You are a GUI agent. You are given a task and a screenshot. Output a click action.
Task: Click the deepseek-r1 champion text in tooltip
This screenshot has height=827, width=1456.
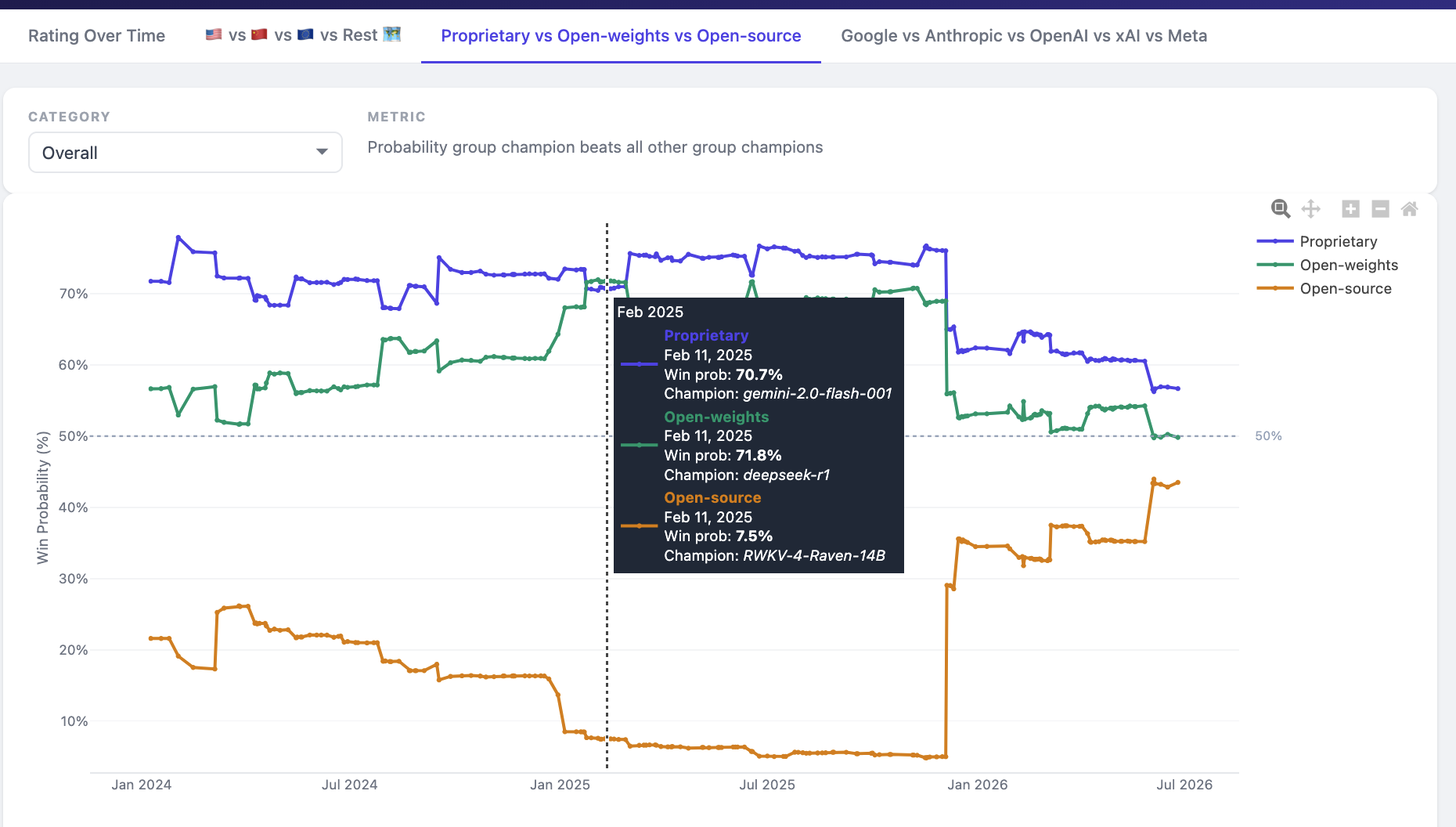787,475
